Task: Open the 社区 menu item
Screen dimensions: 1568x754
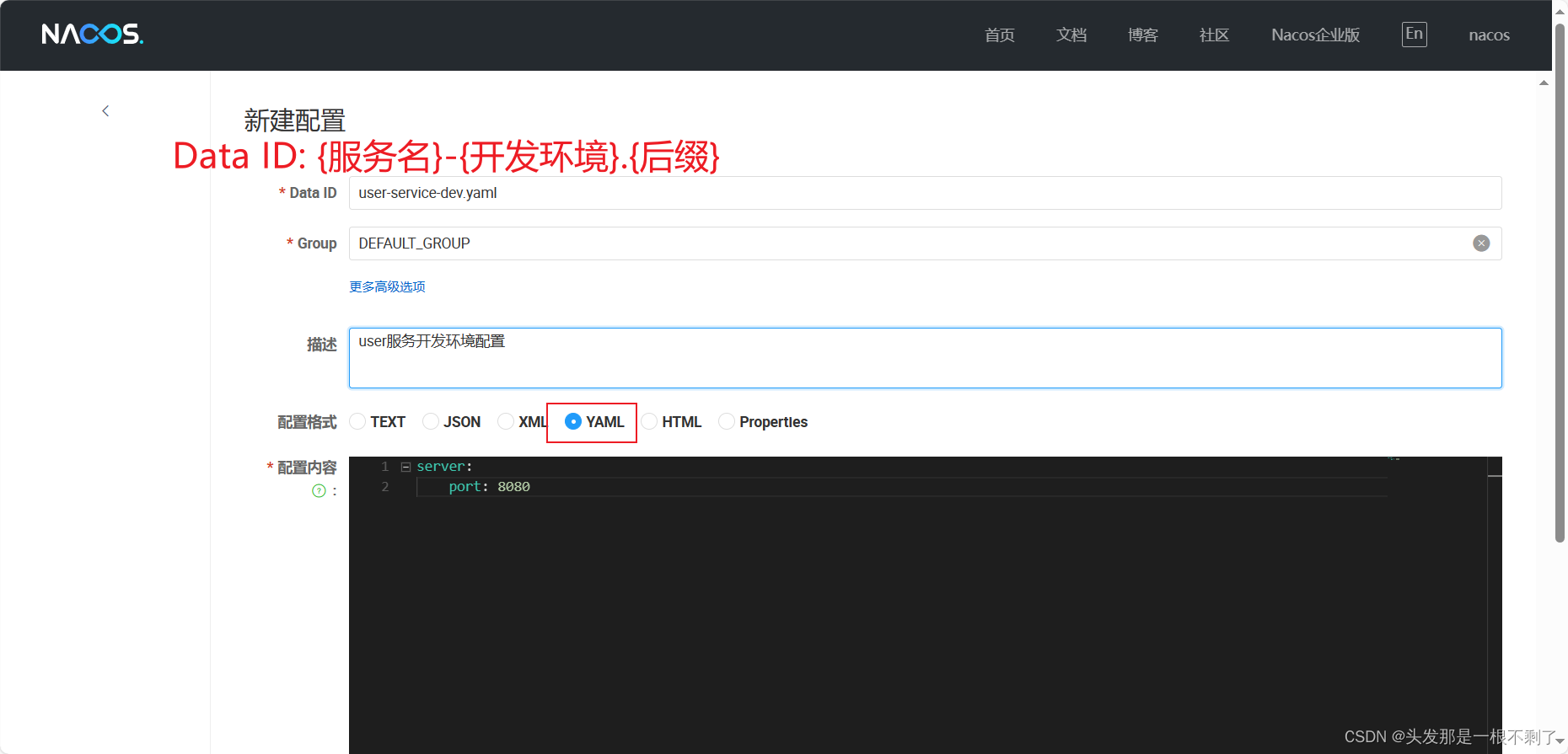Action: (x=1215, y=35)
